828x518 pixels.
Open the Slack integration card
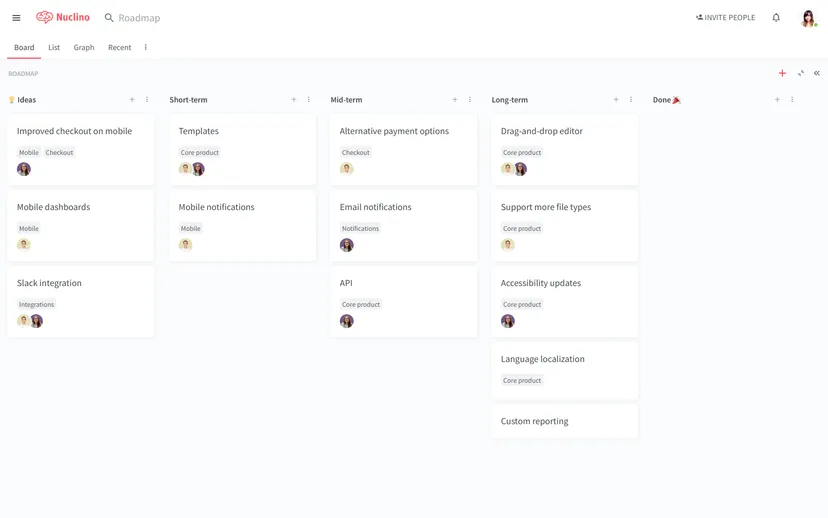tap(81, 302)
